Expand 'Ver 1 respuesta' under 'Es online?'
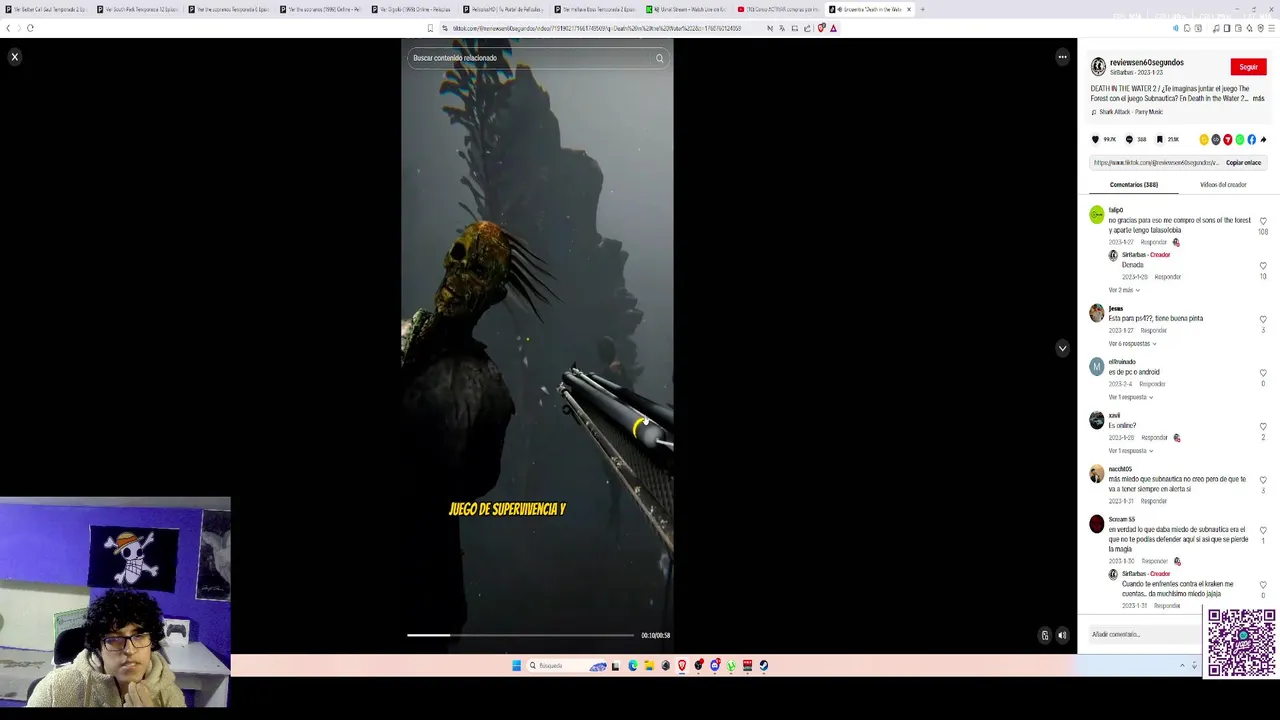The width and height of the screenshot is (1280, 720). [x=1130, y=451]
